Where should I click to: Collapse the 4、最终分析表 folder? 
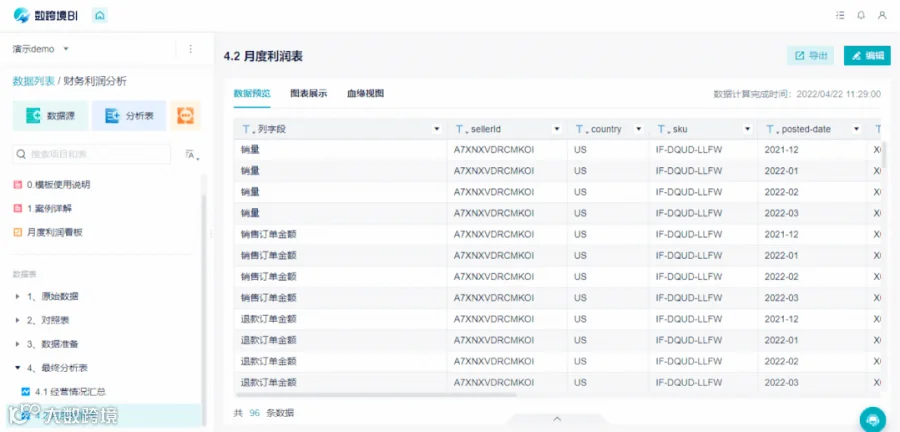click(x=17, y=368)
